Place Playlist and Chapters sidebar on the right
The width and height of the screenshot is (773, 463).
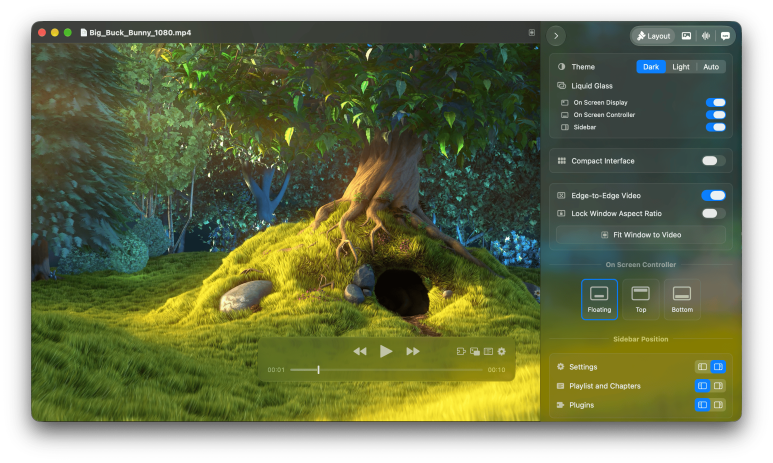pyautogui.click(x=718, y=386)
